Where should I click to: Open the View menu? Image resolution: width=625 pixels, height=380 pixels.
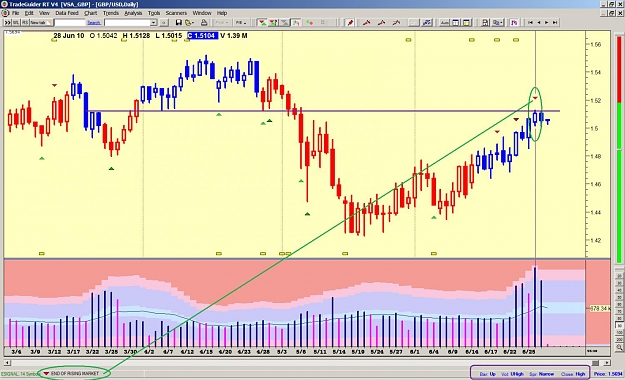coord(44,13)
